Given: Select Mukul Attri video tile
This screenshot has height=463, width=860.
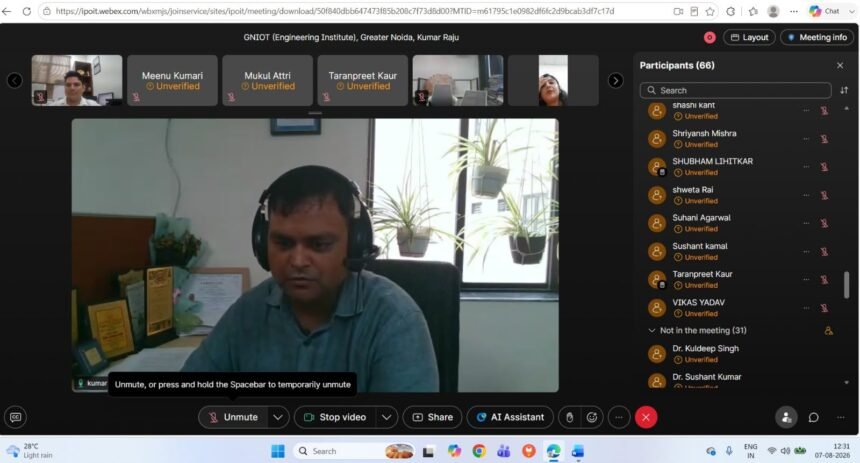Looking at the screenshot, I should coord(268,80).
